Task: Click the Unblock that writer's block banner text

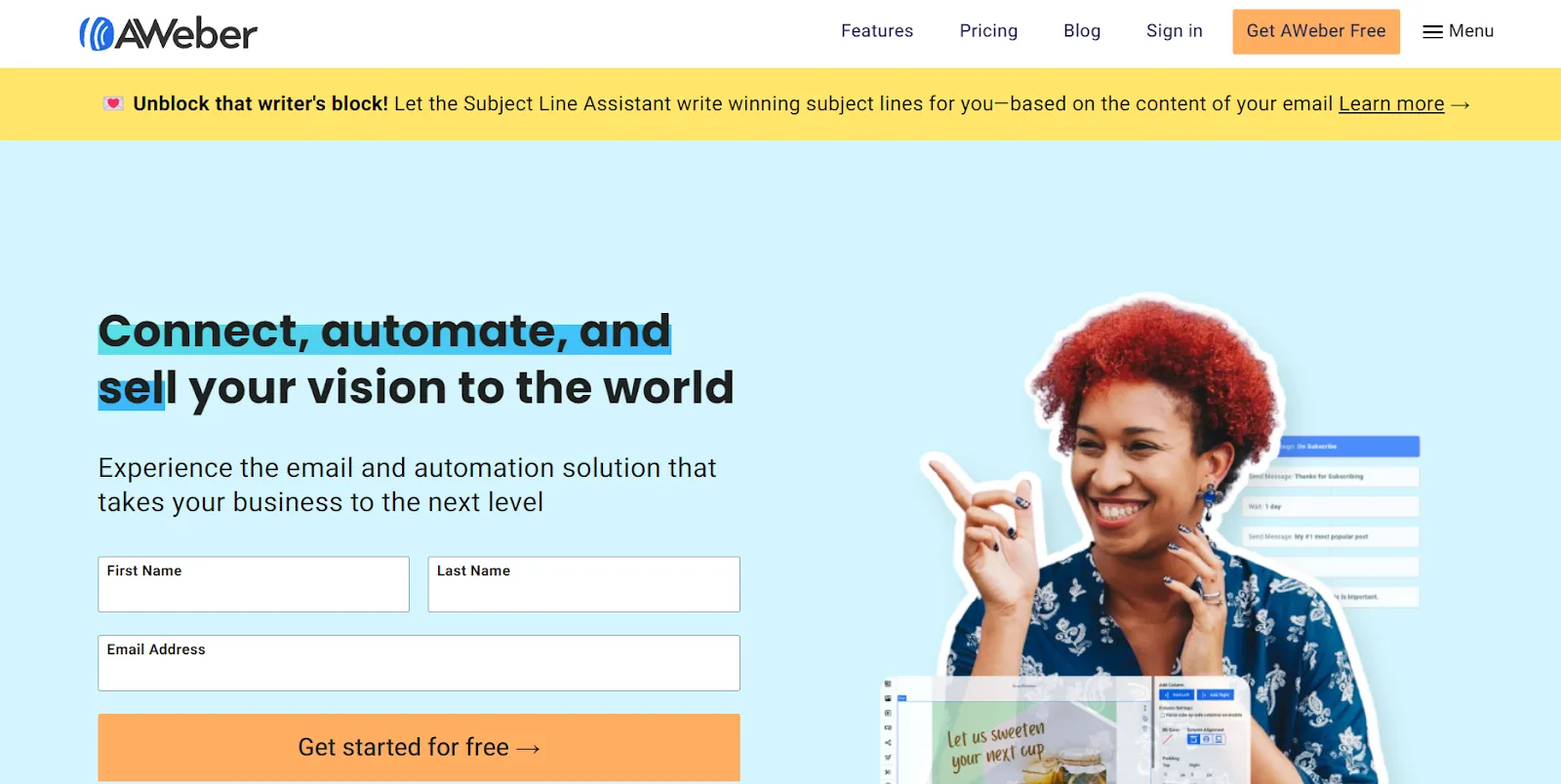Action: click(x=260, y=103)
